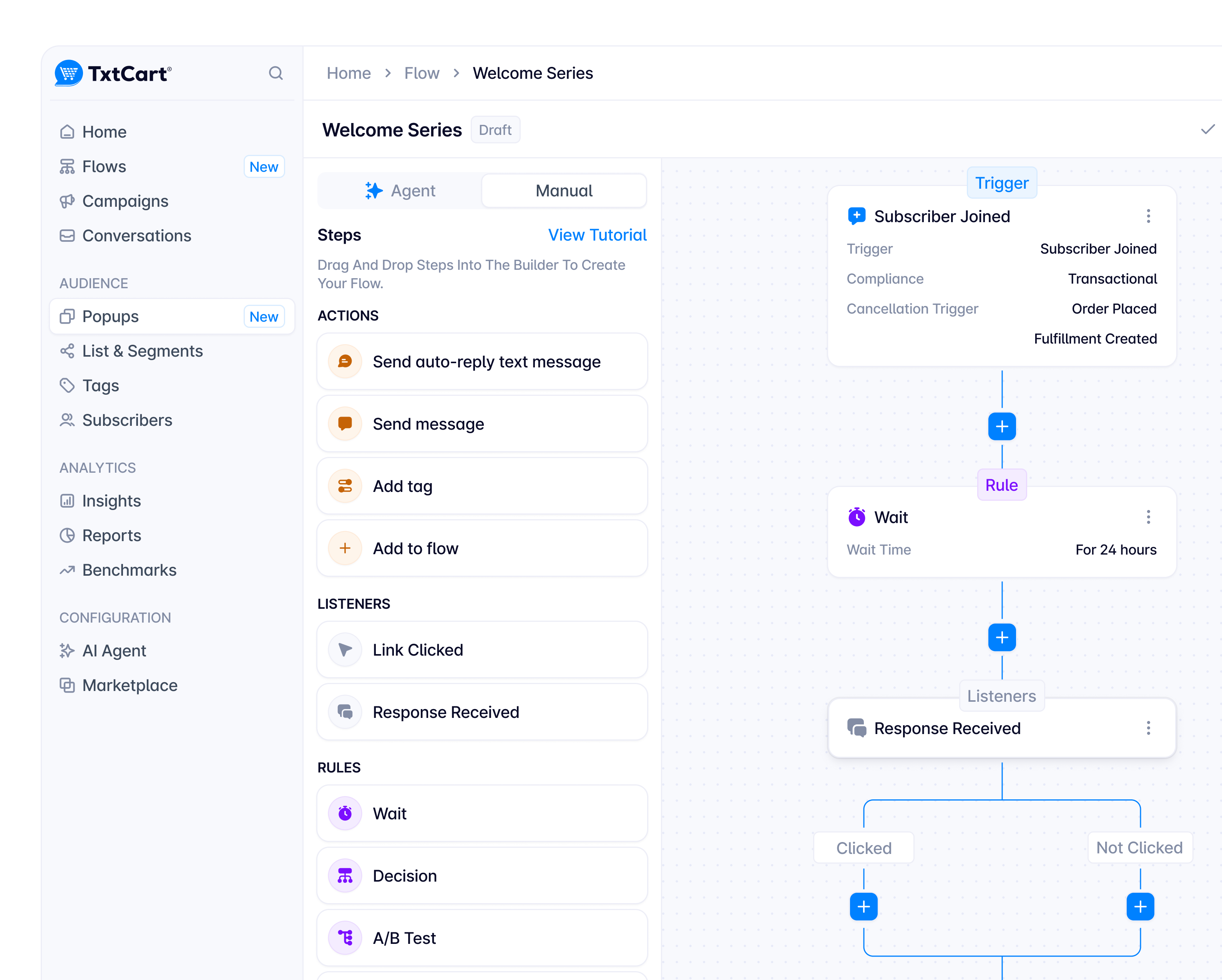This screenshot has width=1222, height=980.
Task: Switch to the Agent tab
Action: 400,191
